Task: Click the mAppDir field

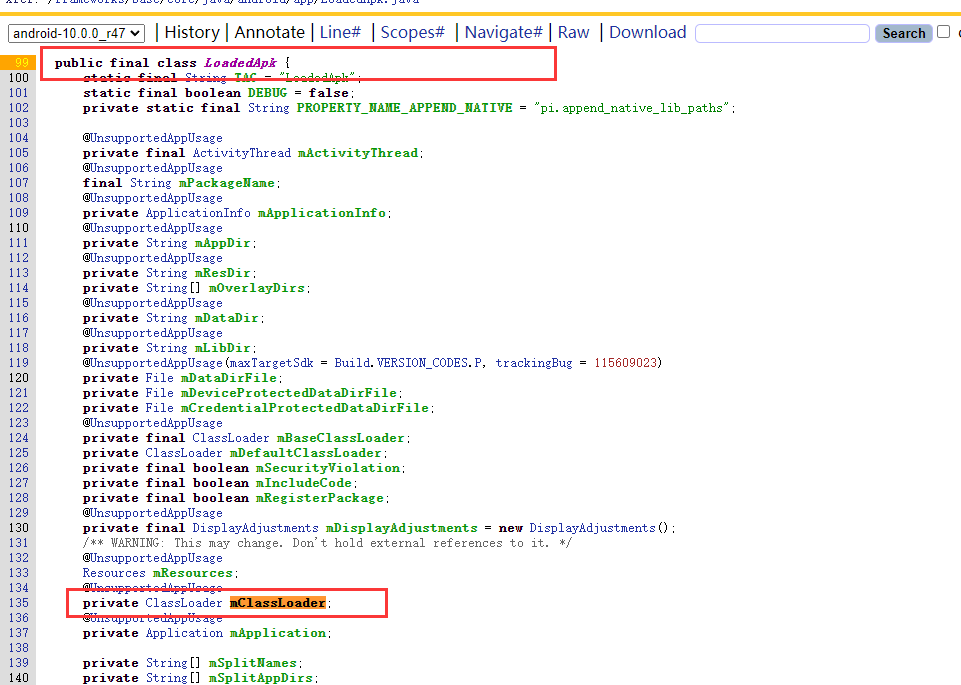Action: 222,243
